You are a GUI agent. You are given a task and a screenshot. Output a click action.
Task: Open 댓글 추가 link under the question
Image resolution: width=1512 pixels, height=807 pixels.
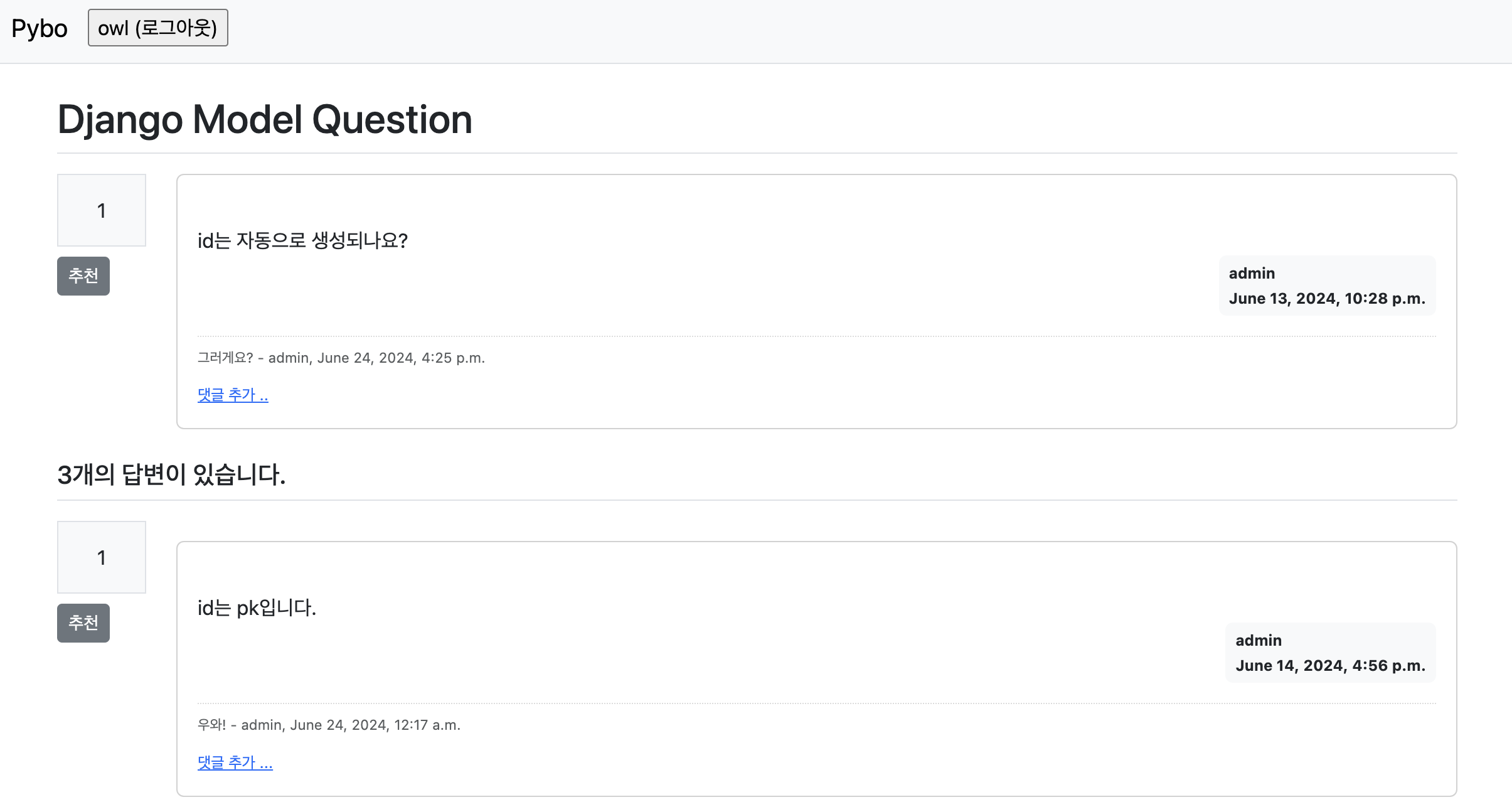233,395
